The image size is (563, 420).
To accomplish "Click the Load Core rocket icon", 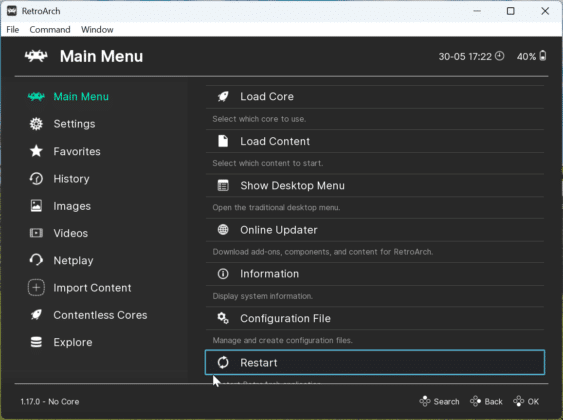I will pyautogui.click(x=223, y=97).
